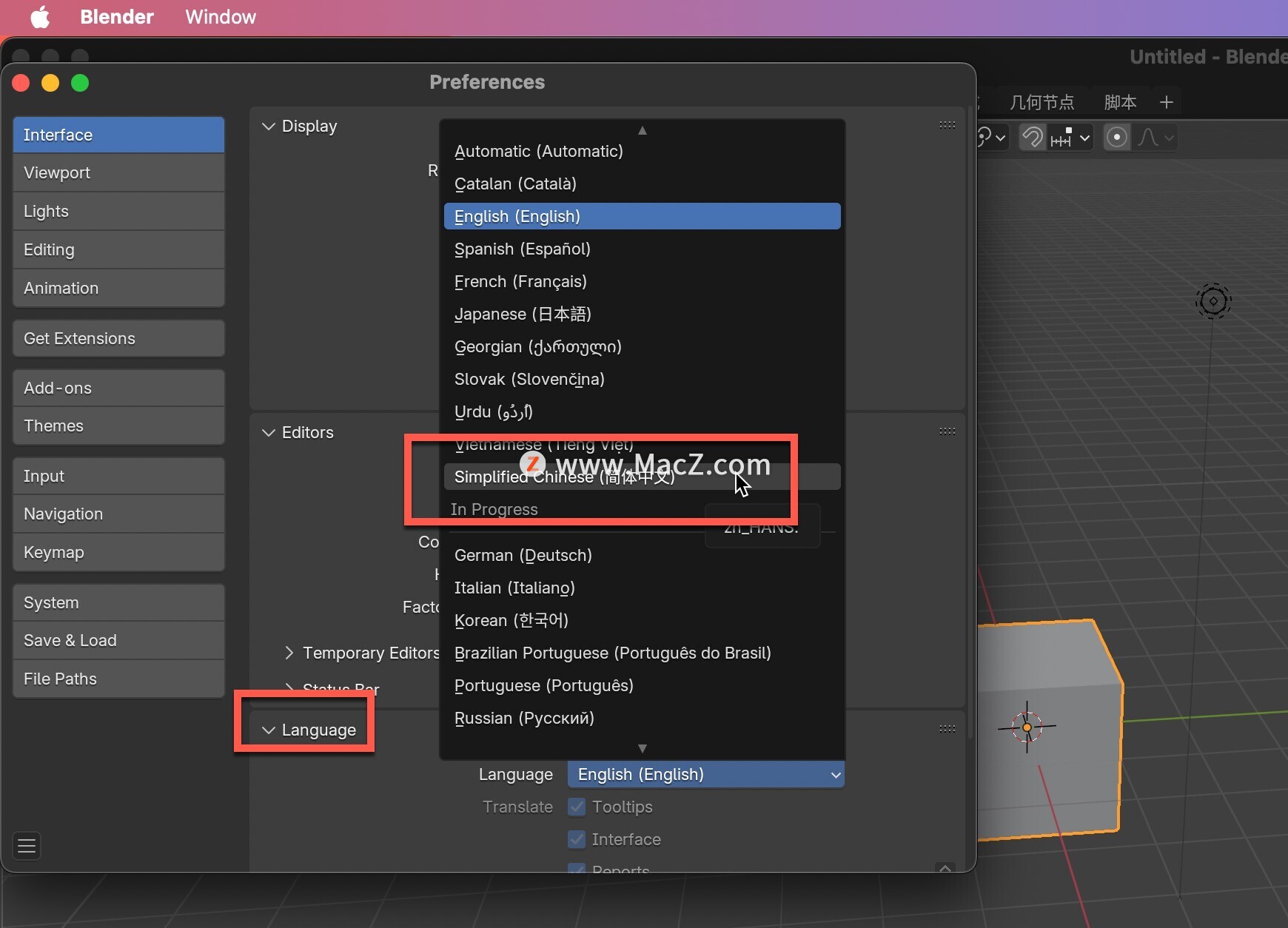This screenshot has width=1288, height=928.
Task: Choose Georgian language option
Action: (642, 346)
